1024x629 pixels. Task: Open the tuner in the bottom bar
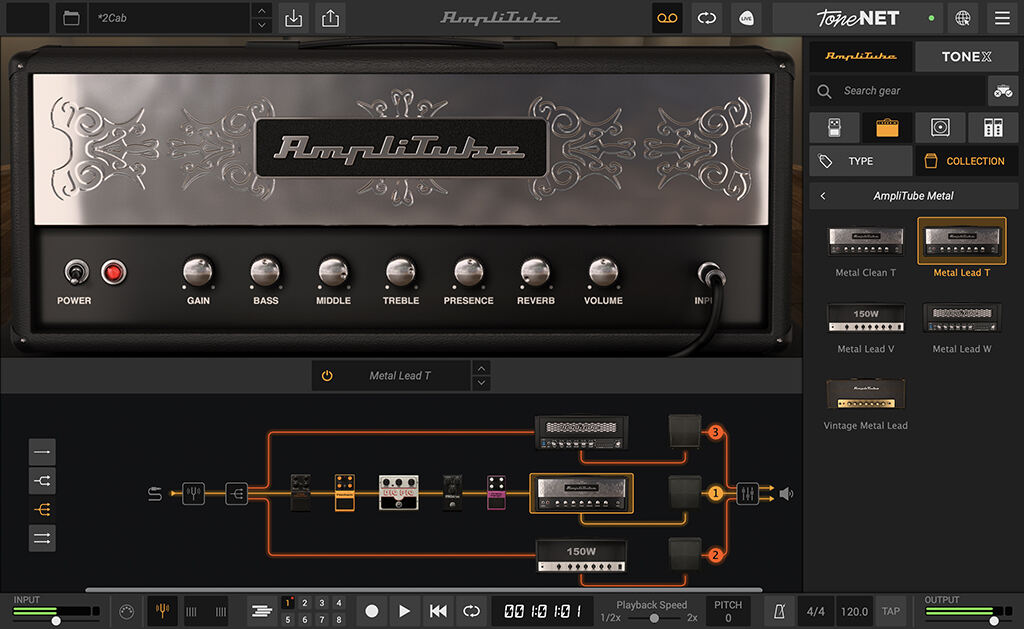pyautogui.click(x=163, y=611)
